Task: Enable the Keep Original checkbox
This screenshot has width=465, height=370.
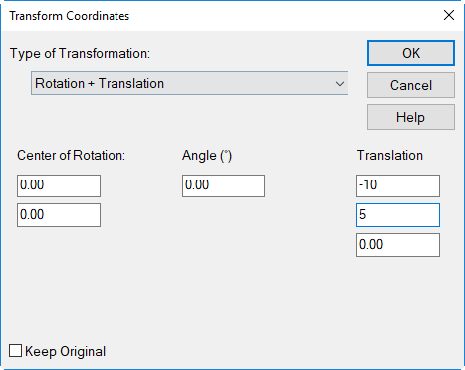Action: (x=15, y=351)
